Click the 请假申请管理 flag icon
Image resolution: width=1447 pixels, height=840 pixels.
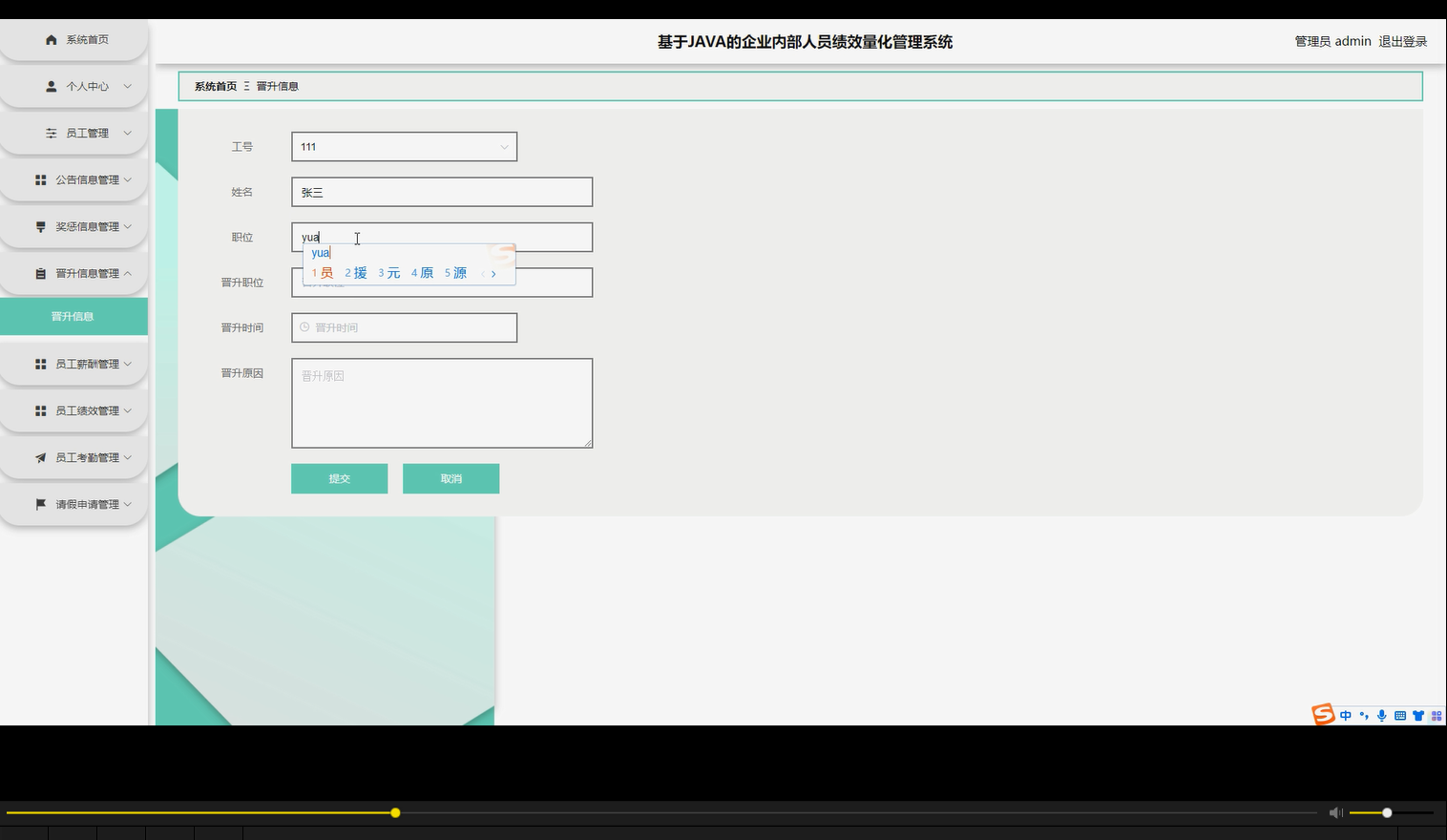coord(39,504)
